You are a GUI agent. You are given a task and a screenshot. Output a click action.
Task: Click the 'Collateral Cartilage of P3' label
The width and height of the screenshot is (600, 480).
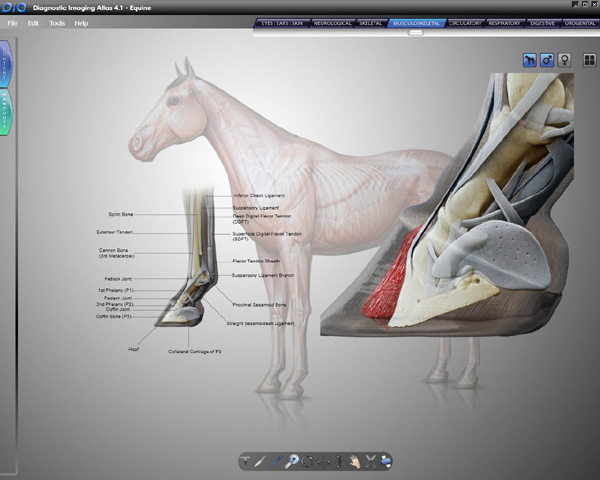pos(195,351)
